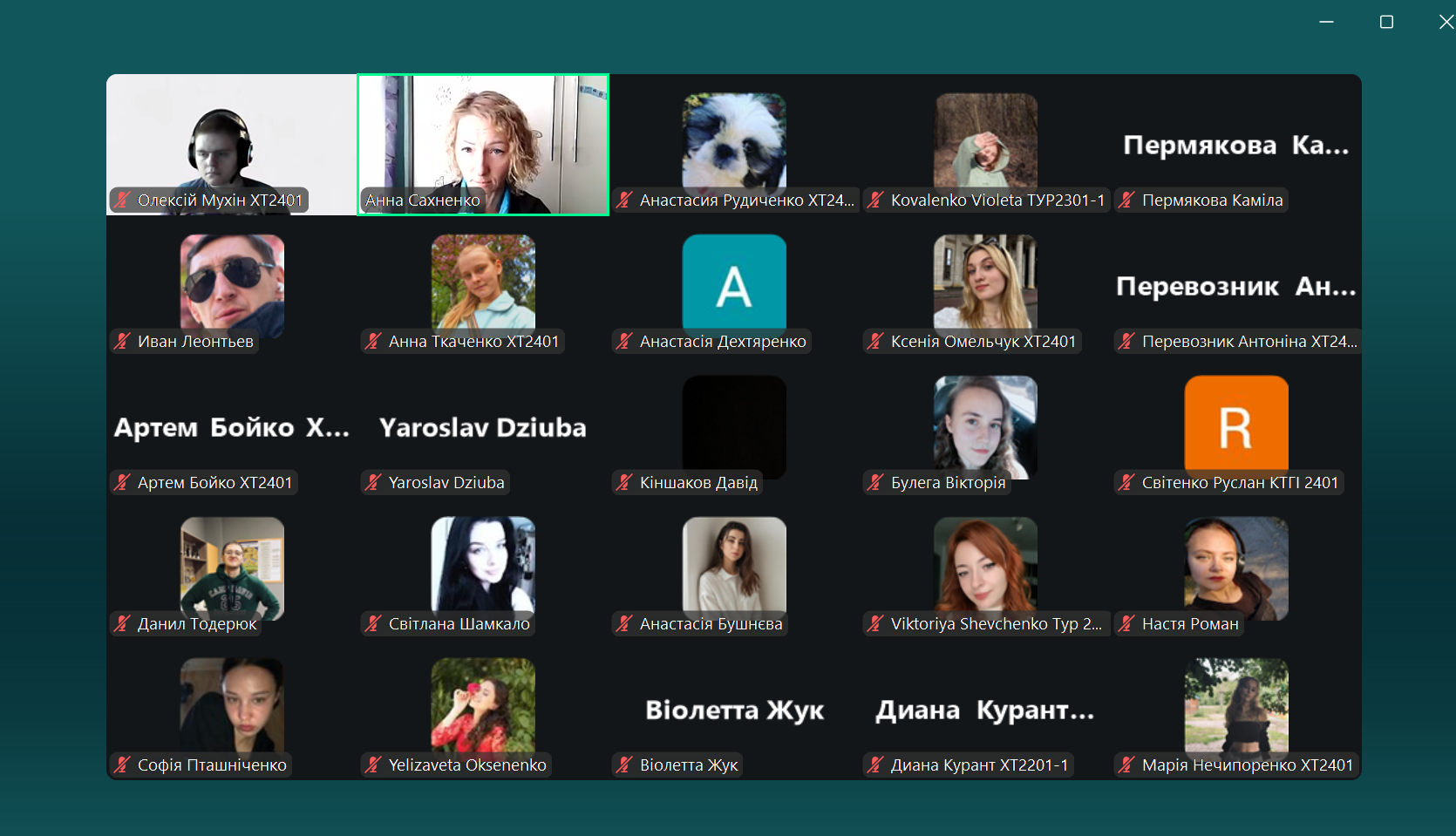Image resolution: width=1456 pixels, height=836 pixels.
Task: Click muted mic icon beside Кіншаков Давід
Action: [x=625, y=483]
